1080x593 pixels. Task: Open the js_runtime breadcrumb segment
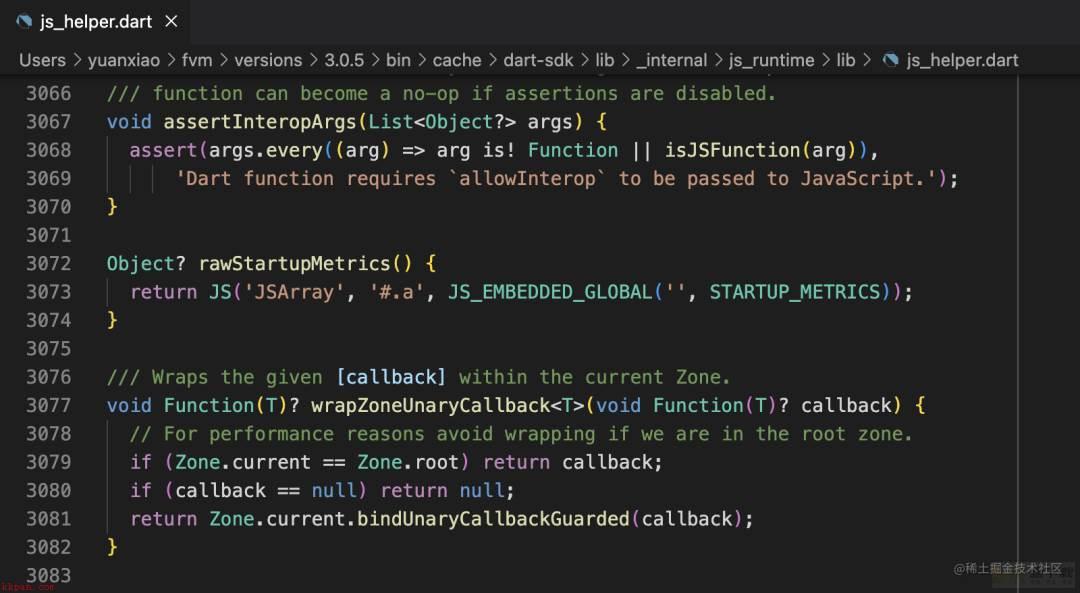[771, 61]
